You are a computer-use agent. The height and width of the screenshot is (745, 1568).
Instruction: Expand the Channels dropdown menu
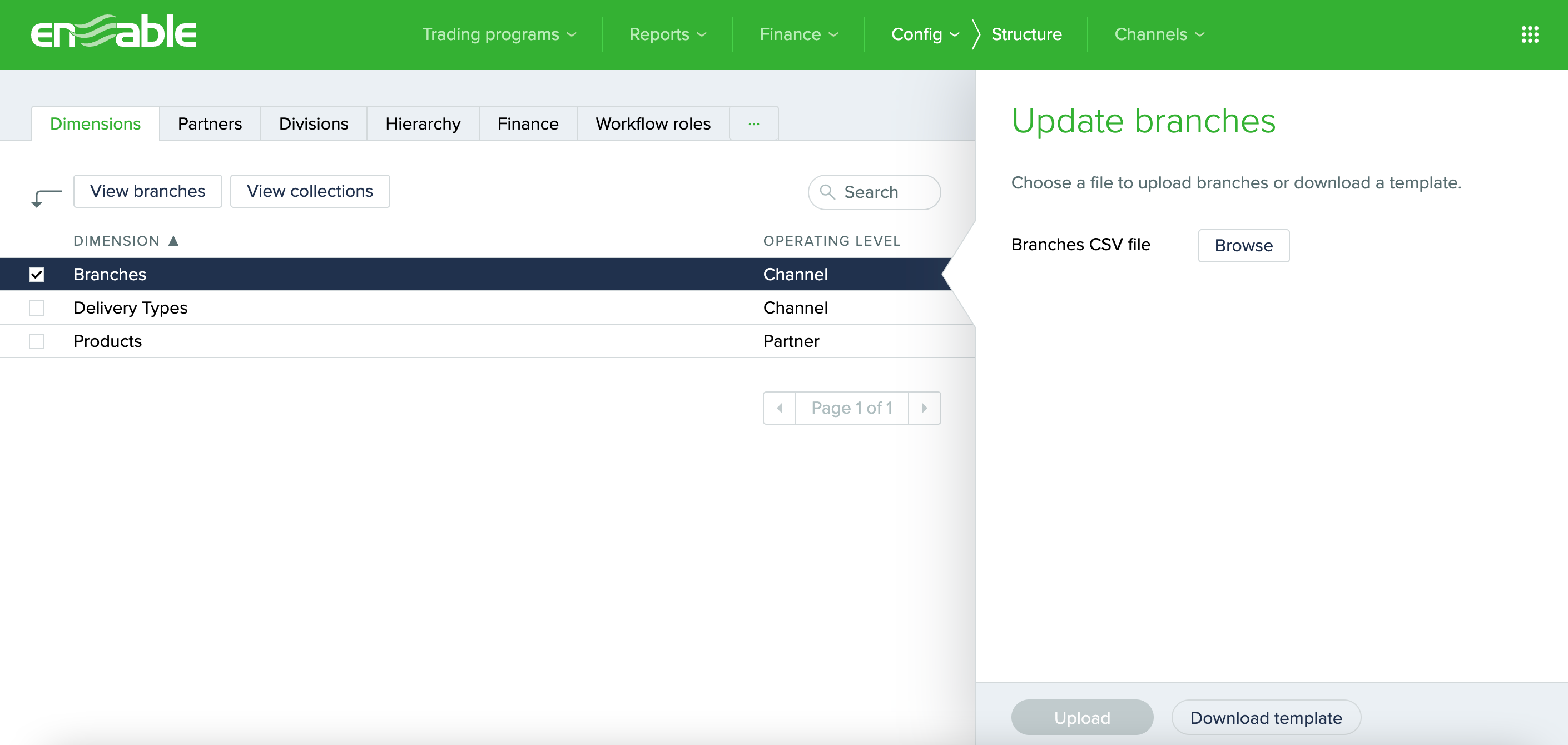pos(1159,34)
